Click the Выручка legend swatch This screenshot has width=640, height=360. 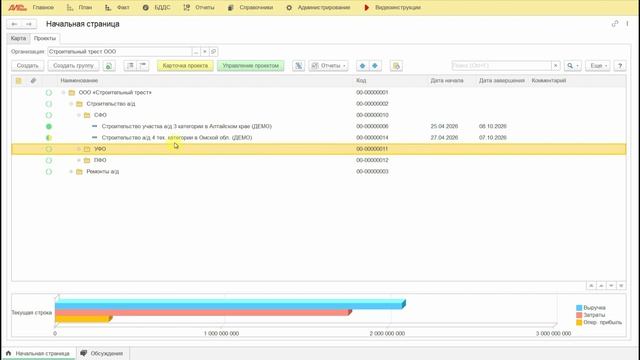coord(579,308)
